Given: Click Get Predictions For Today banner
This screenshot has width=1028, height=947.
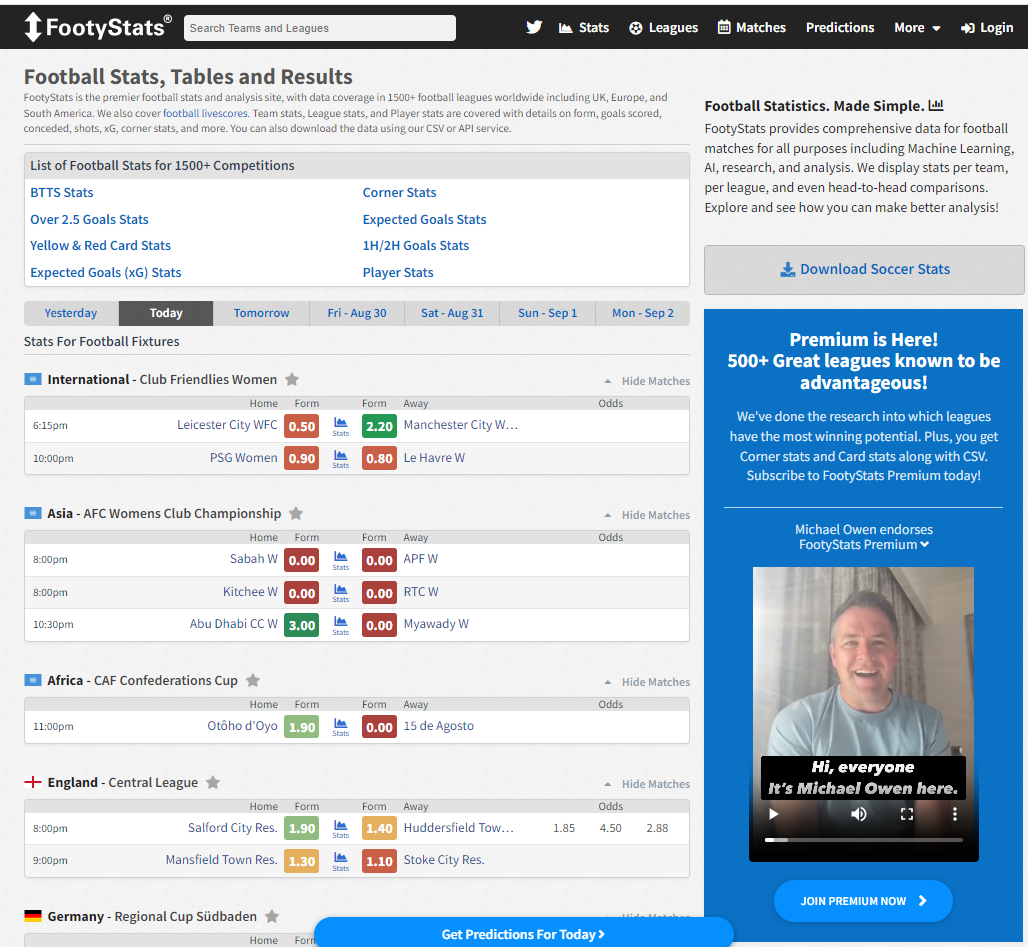Looking at the screenshot, I should coord(523,934).
